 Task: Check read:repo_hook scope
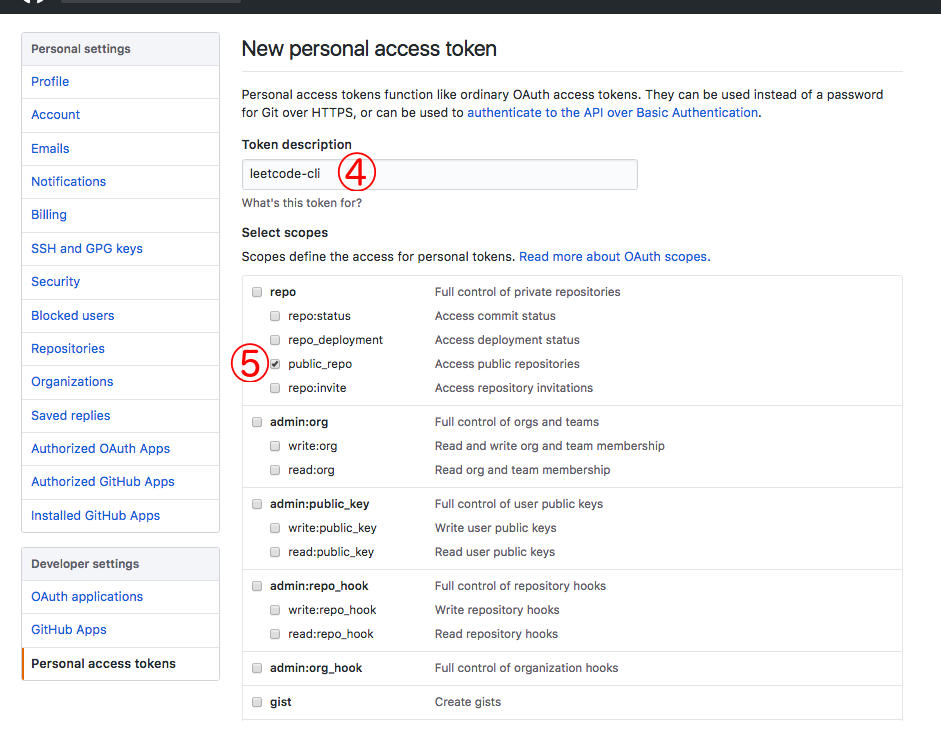coord(275,634)
